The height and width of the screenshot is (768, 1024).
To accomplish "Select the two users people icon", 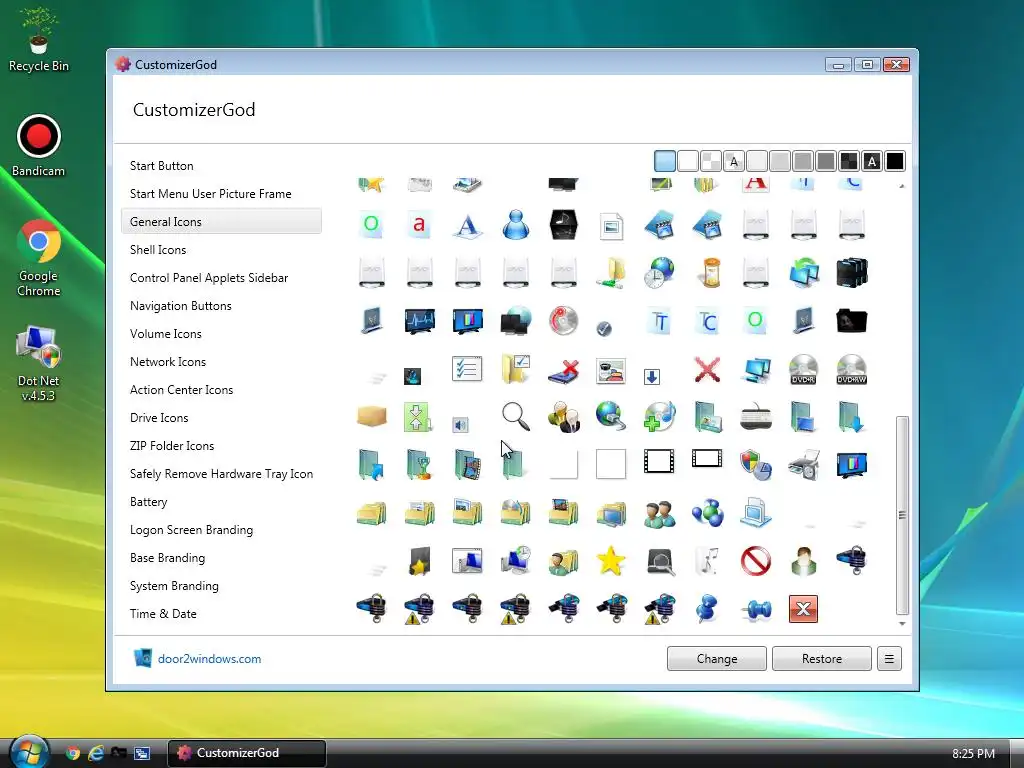I will click(659, 513).
